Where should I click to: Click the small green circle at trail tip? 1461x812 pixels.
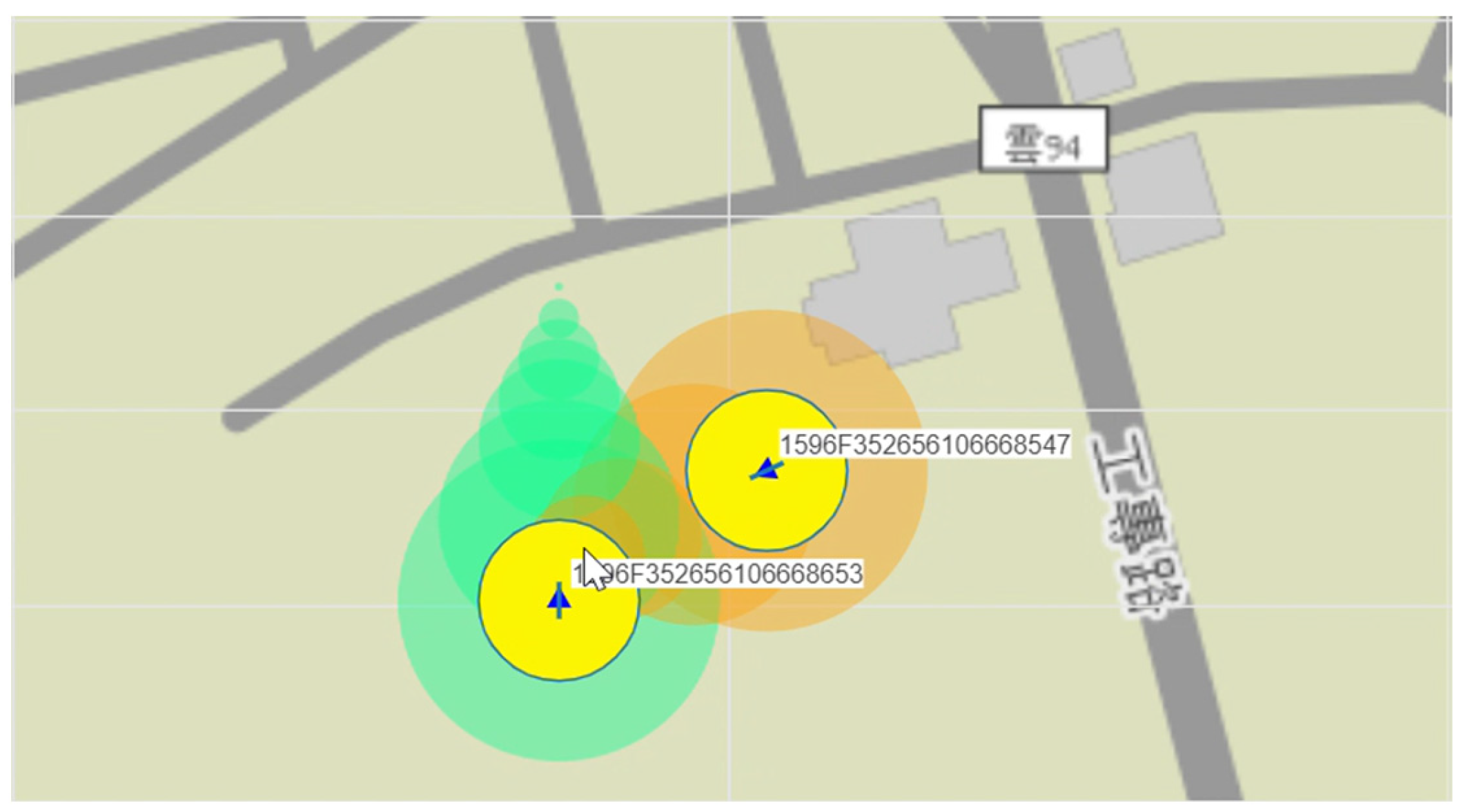[558, 286]
